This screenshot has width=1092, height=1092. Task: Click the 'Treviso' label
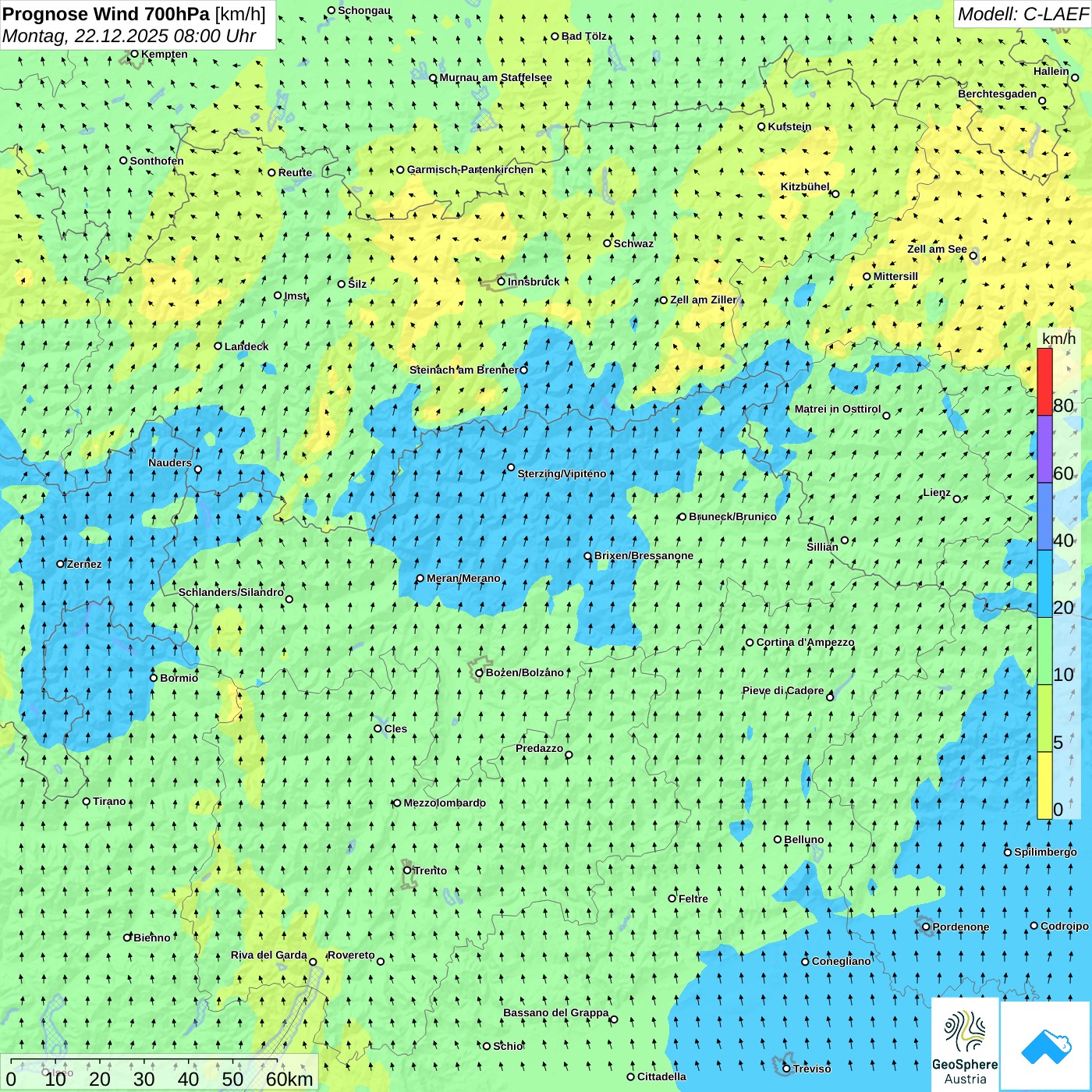coord(812,1069)
